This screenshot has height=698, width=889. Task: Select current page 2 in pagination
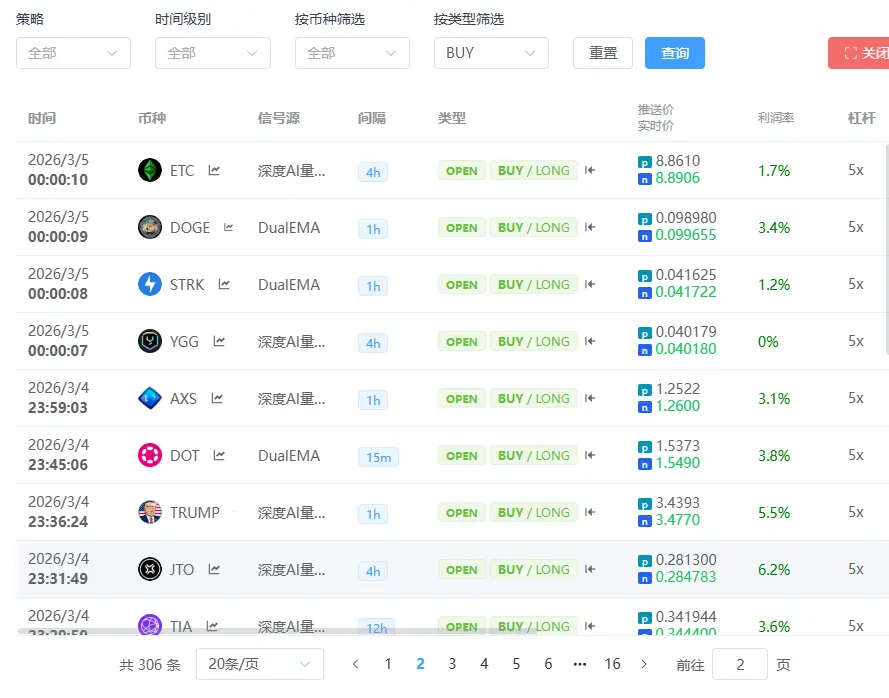click(x=420, y=664)
